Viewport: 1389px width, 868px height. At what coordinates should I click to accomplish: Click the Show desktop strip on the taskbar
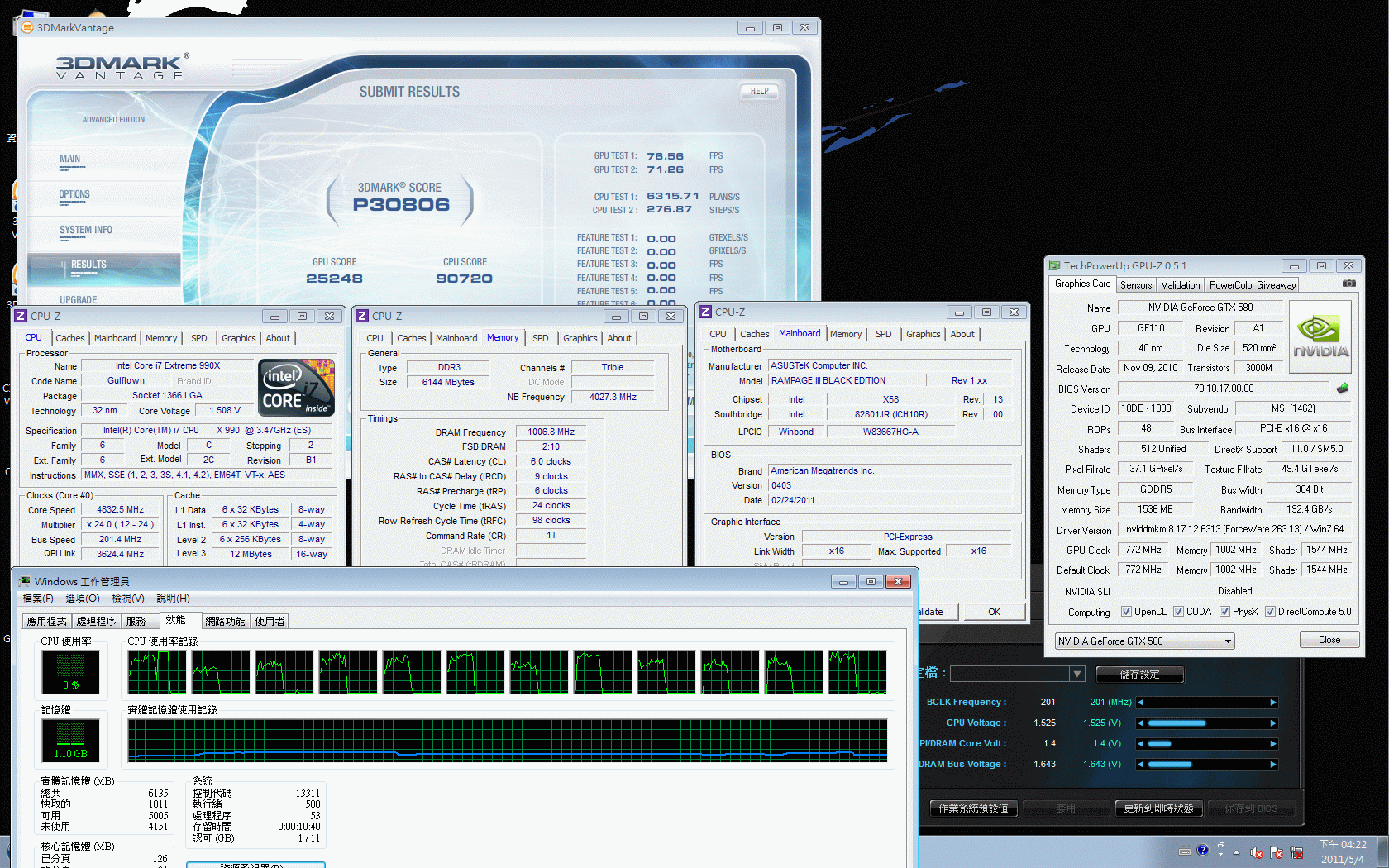tap(1383, 852)
